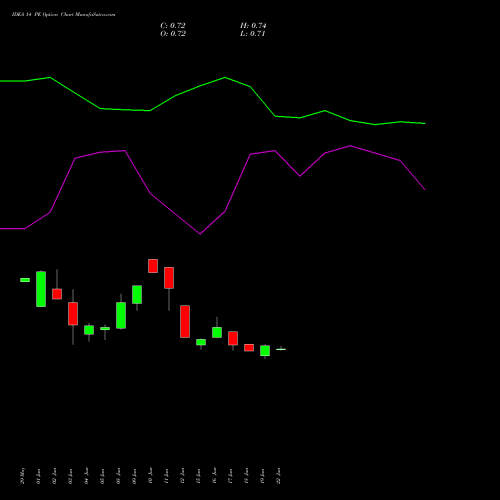Select the 10 Jun date label
The width and height of the screenshot is (500, 500).
[x=151, y=476]
